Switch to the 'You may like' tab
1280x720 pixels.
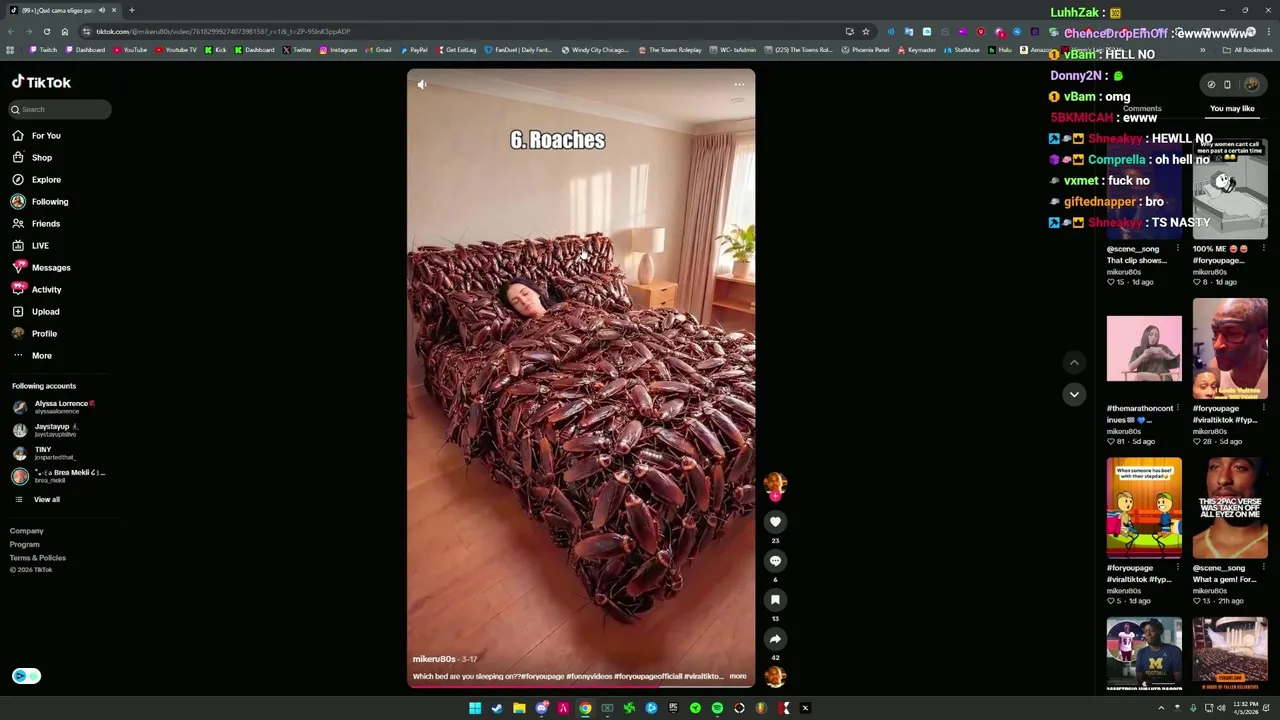click(1232, 108)
